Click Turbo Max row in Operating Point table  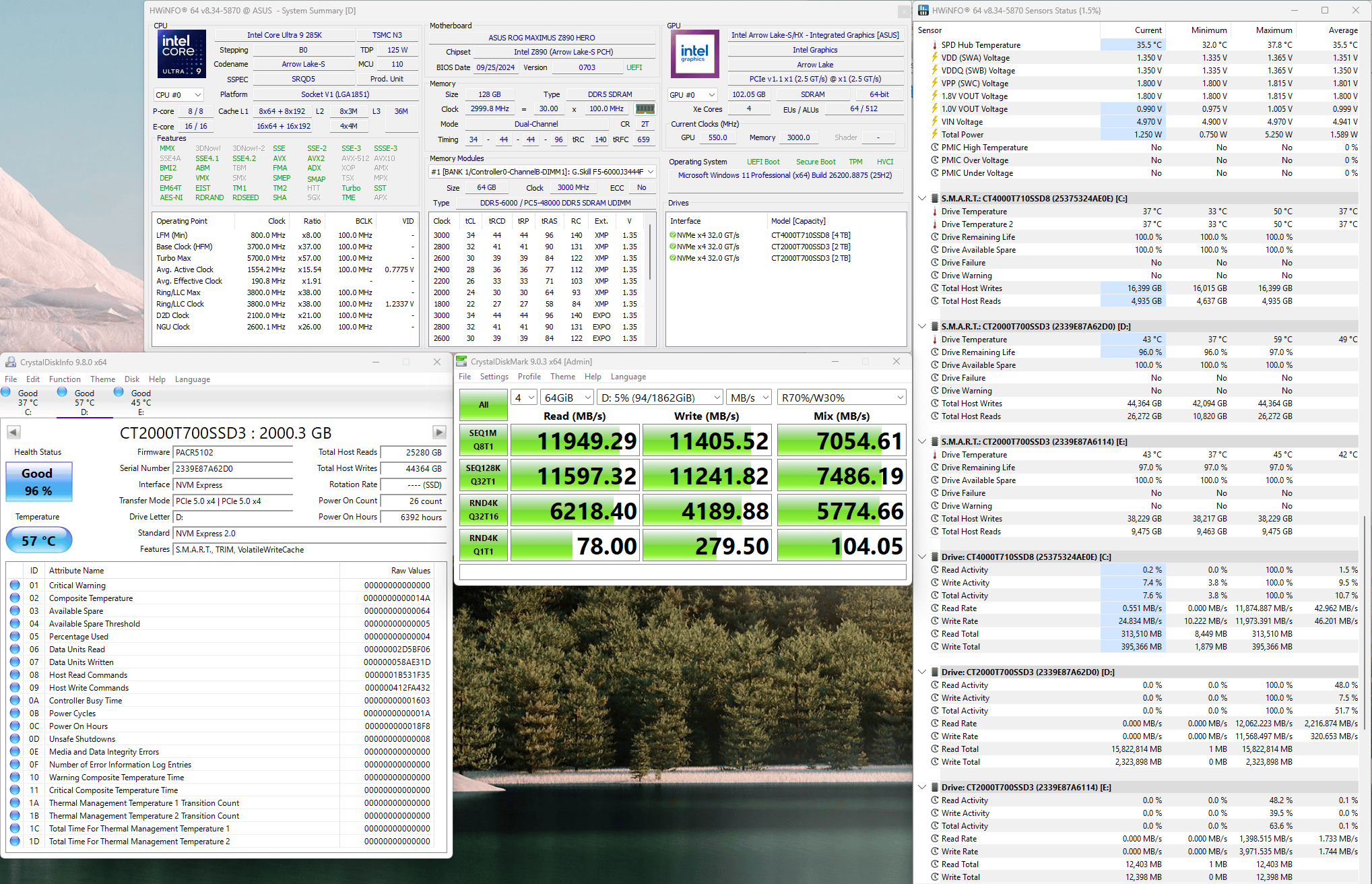coord(286,258)
